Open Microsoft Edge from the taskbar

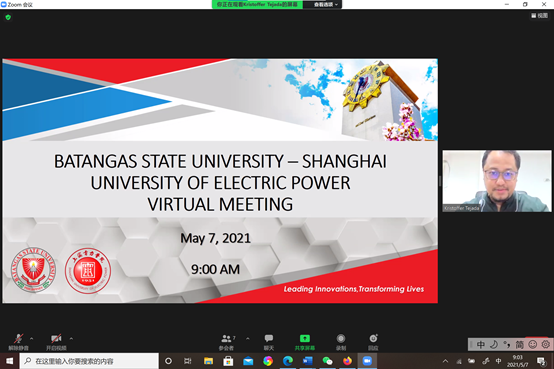coord(288,361)
